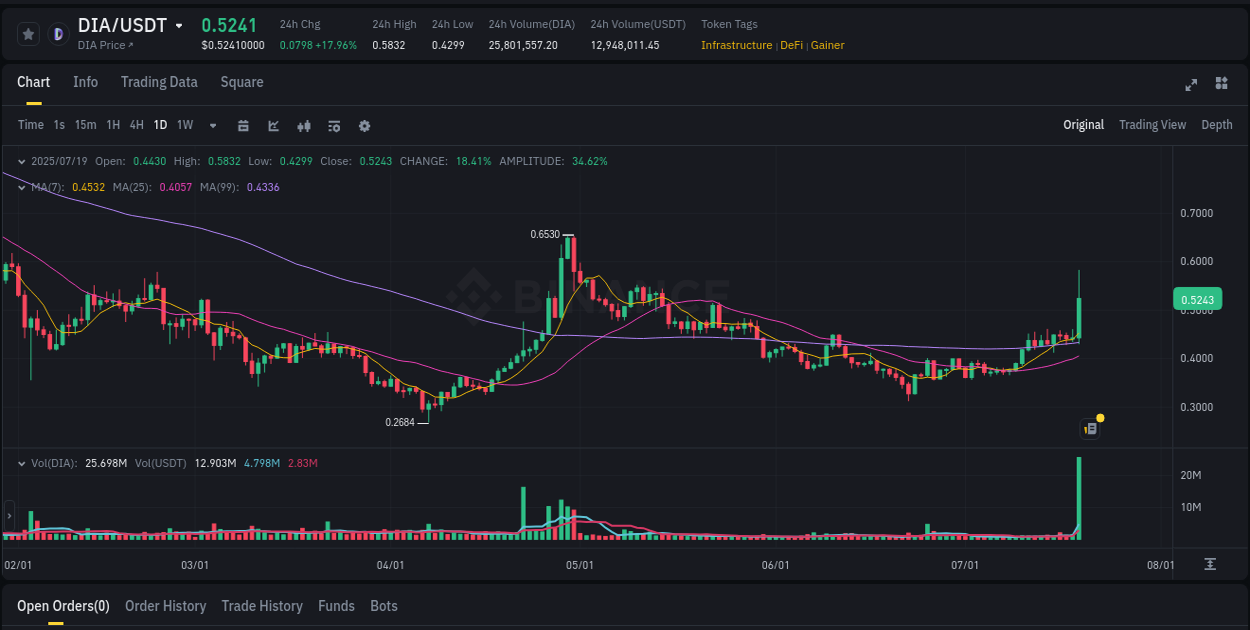Click the news marker icon on chart
Viewport: 1250px width, 630px height.
click(x=1091, y=428)
